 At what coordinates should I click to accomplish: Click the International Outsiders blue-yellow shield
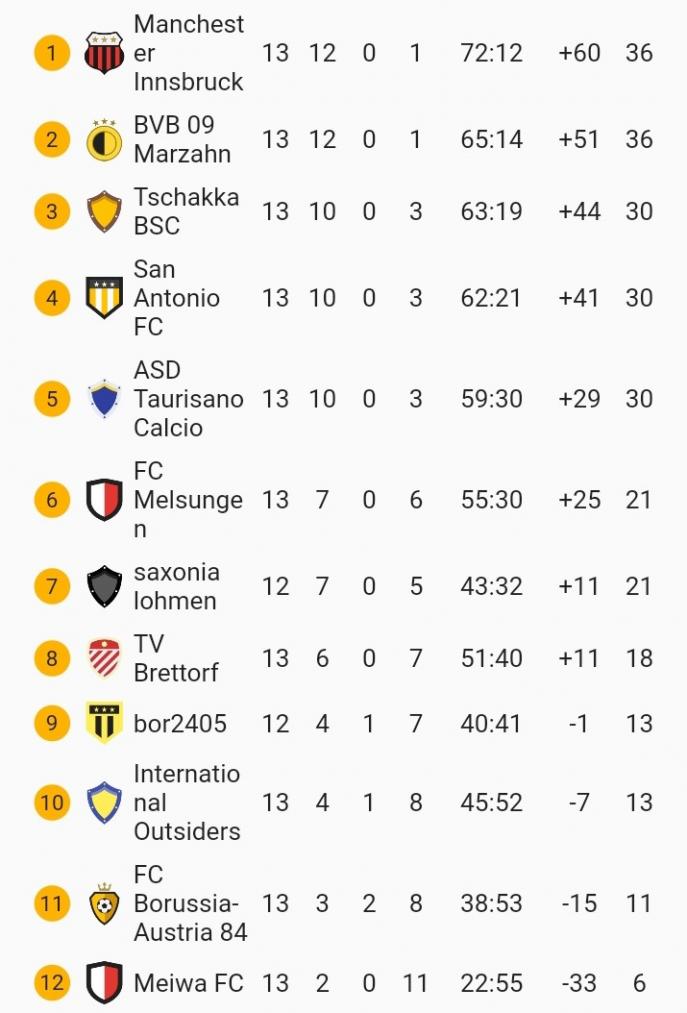click(x=104, y=802)
